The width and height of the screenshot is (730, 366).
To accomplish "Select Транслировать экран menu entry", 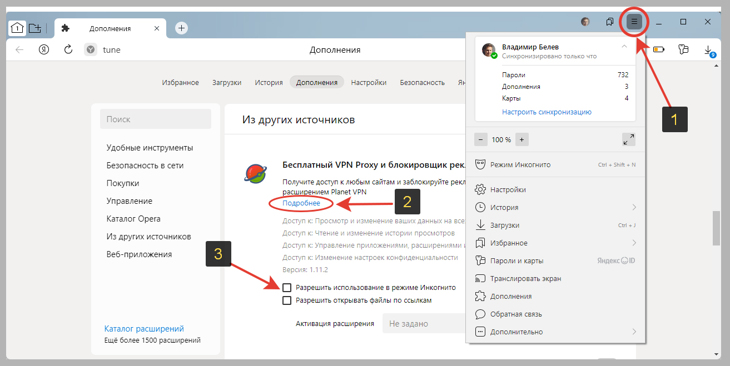I will click(555, 278).
